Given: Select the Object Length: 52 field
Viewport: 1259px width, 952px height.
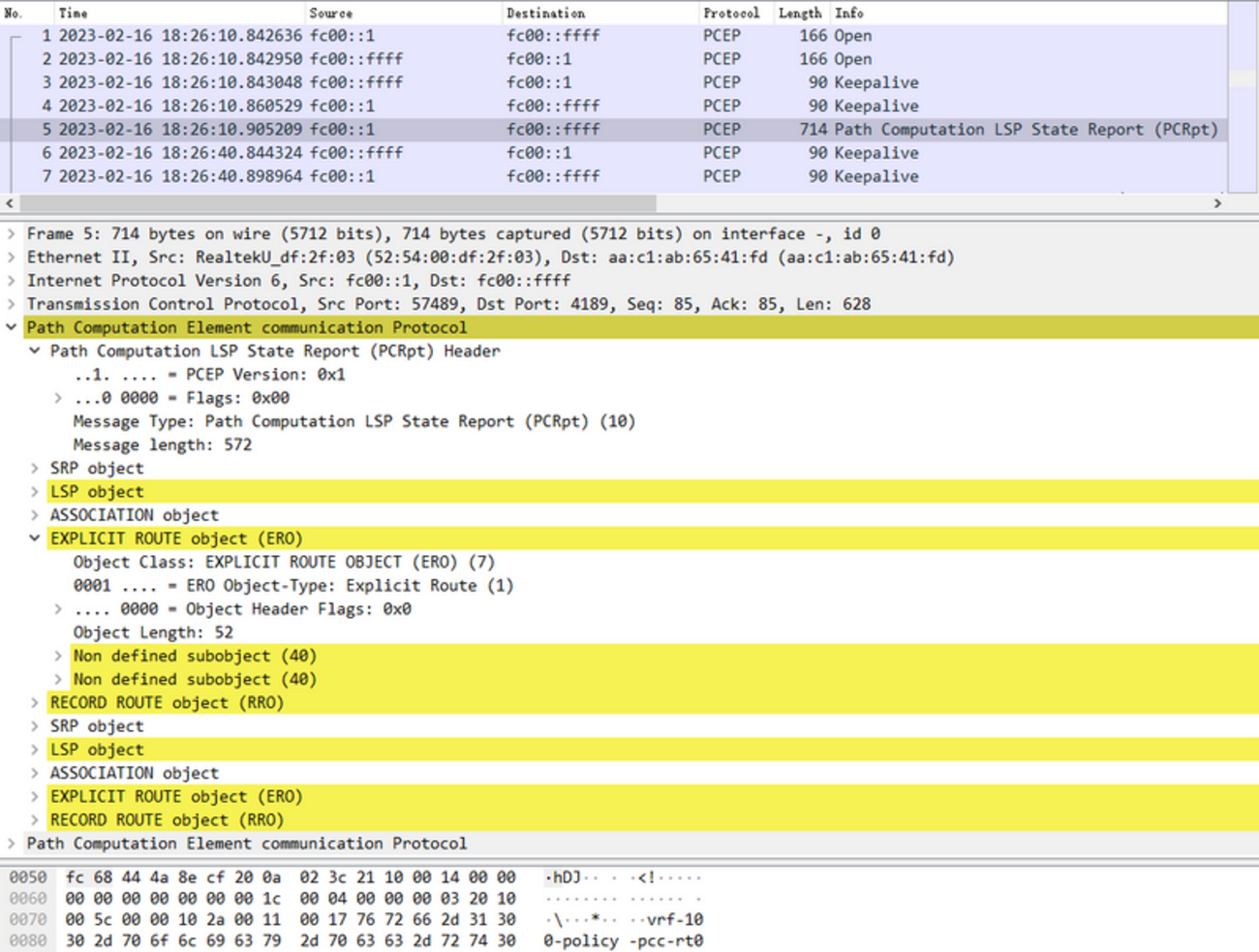Looking at the screenshot, I should pos(153,632).
